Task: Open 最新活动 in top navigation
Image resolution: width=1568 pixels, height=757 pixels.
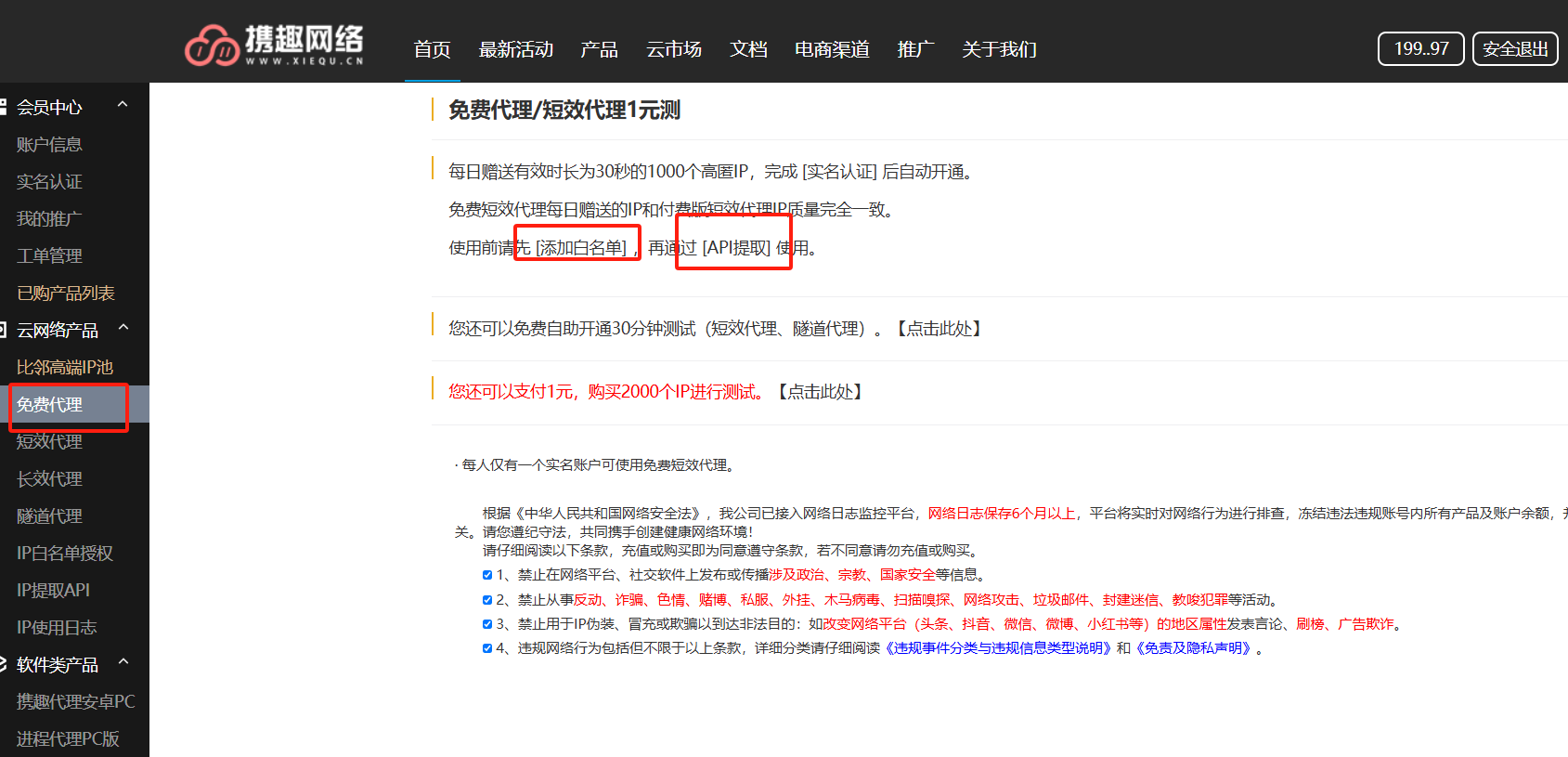Action: coord(515,49)
